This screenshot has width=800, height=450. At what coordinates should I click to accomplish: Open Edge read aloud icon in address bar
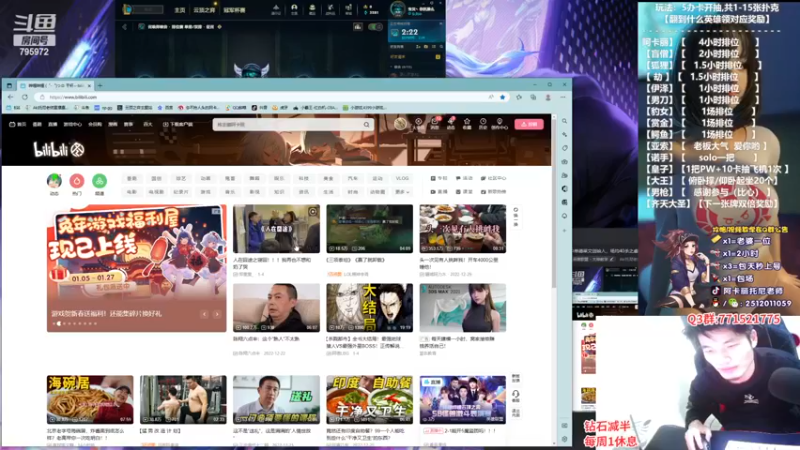[x=491, y=97]
